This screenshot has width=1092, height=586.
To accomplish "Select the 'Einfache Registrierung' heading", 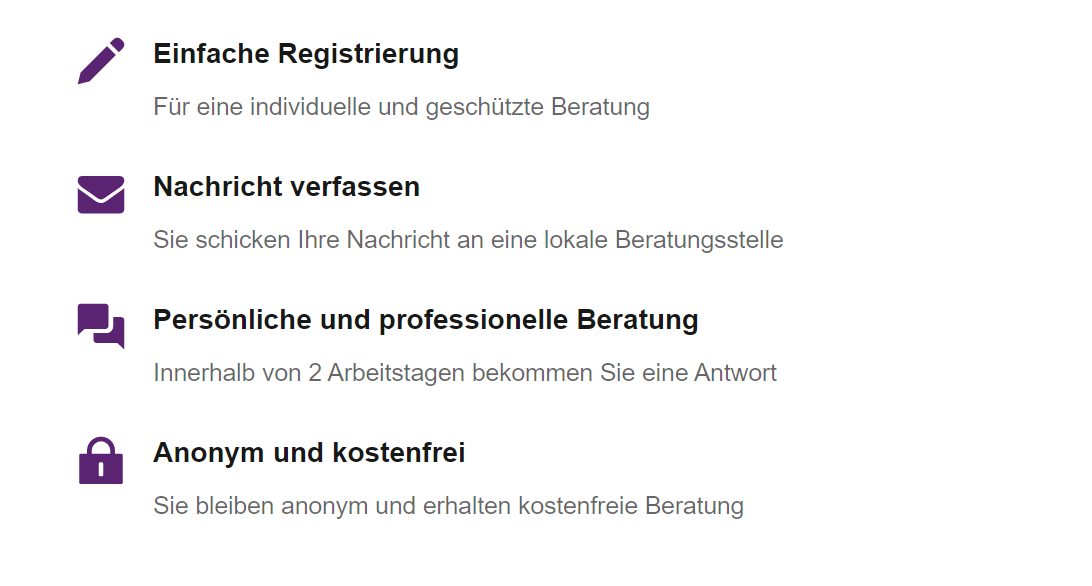I will point(306,54).
